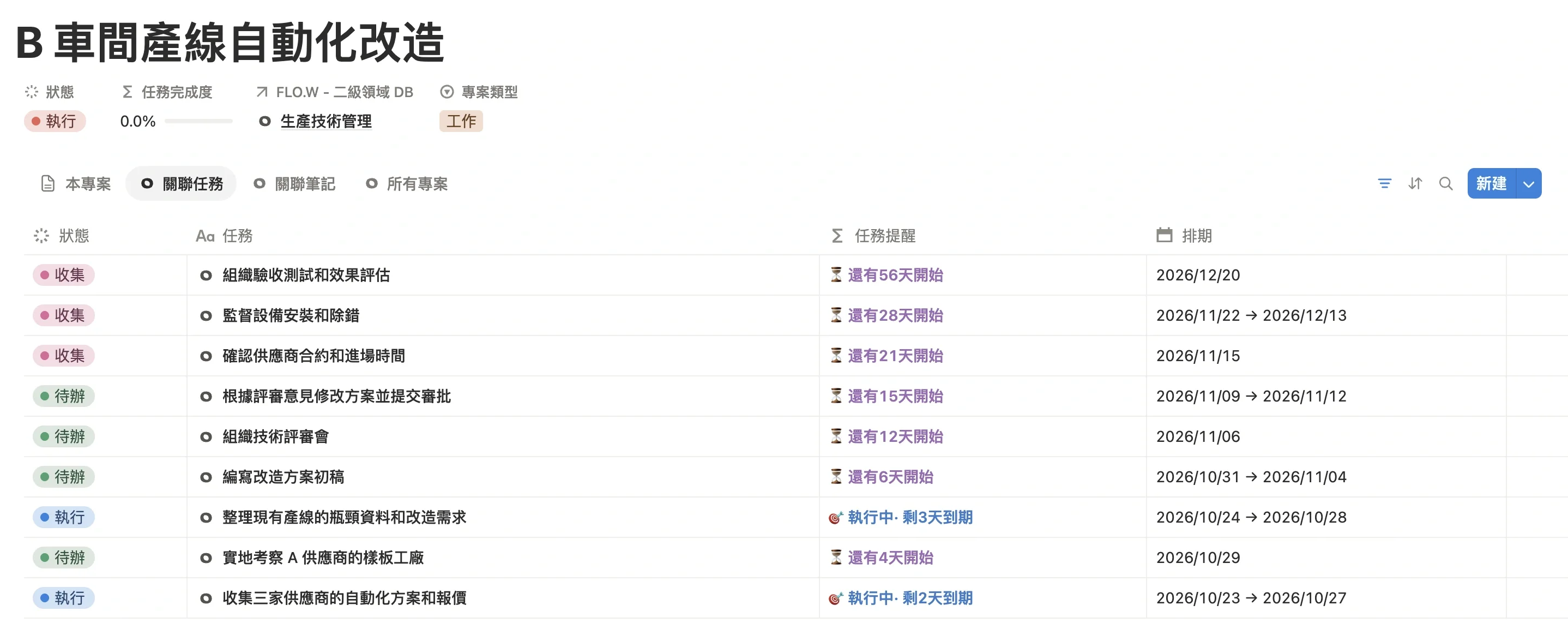Click the 排期 date column header
This screenshot has width=1568, height=623.
point(1184,236)
